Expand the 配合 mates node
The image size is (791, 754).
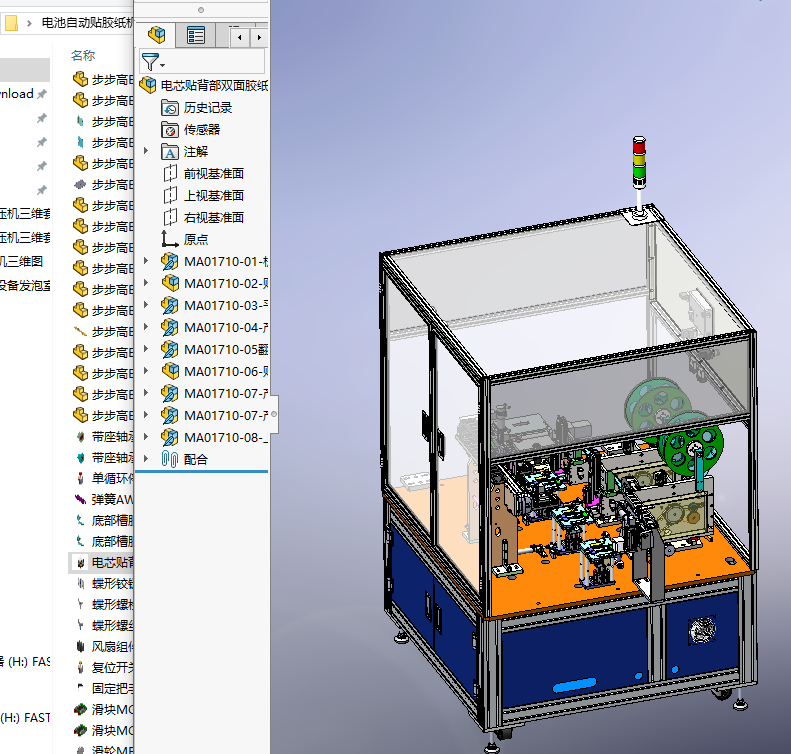tap(146, 458)
